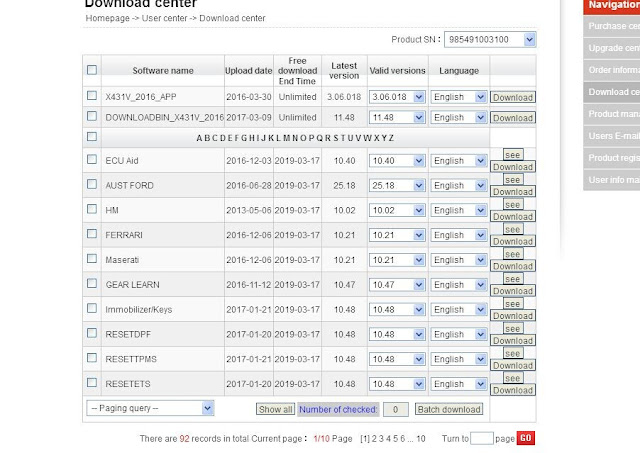Check the RESETETS checkbox
The width and height of the screenshot is (640, 453).
[x=92, y=382]
